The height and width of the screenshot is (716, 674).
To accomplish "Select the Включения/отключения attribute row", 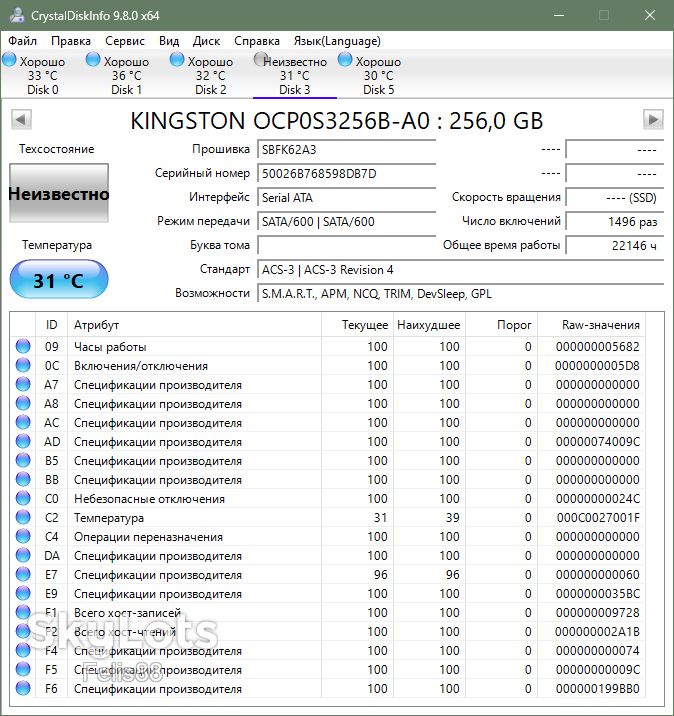I will pos(328,365).
